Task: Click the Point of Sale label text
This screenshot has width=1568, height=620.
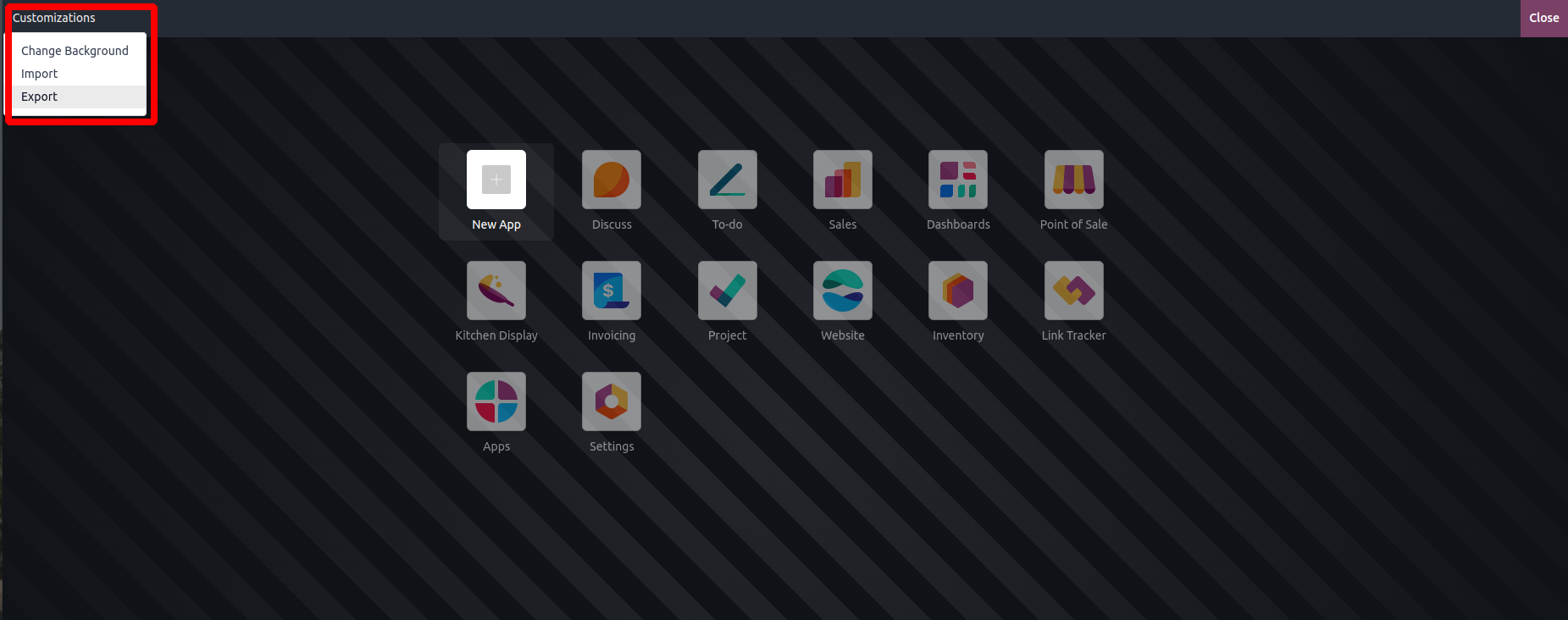Action: click(1074, 224)
